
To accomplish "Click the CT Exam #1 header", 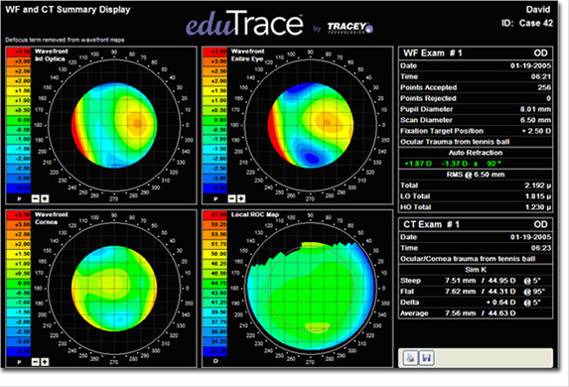I will coord(475,224).
